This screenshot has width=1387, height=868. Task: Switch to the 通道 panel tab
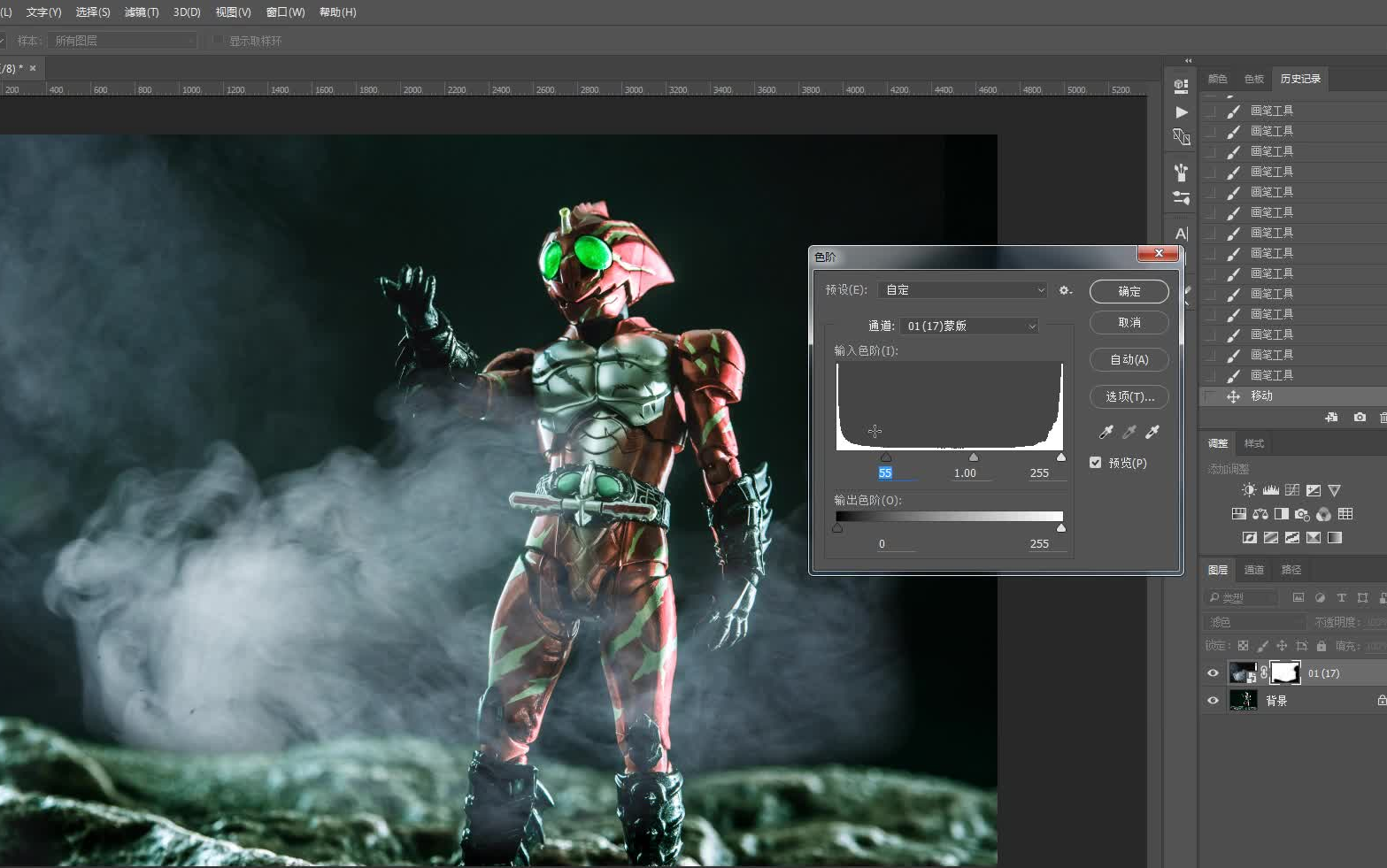coord(1253,570)
